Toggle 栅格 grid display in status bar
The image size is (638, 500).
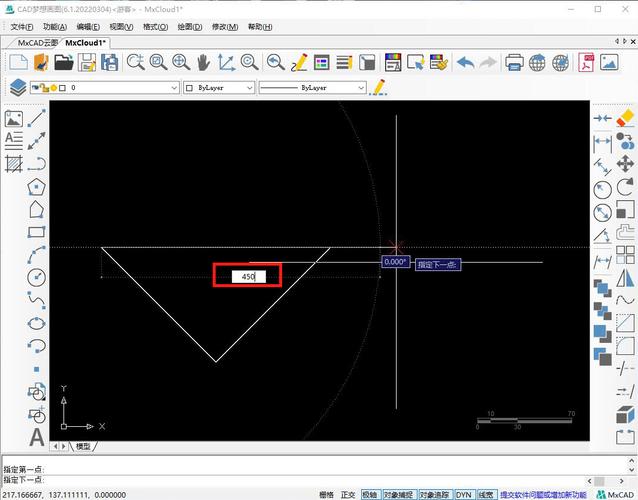coord(326,494)
